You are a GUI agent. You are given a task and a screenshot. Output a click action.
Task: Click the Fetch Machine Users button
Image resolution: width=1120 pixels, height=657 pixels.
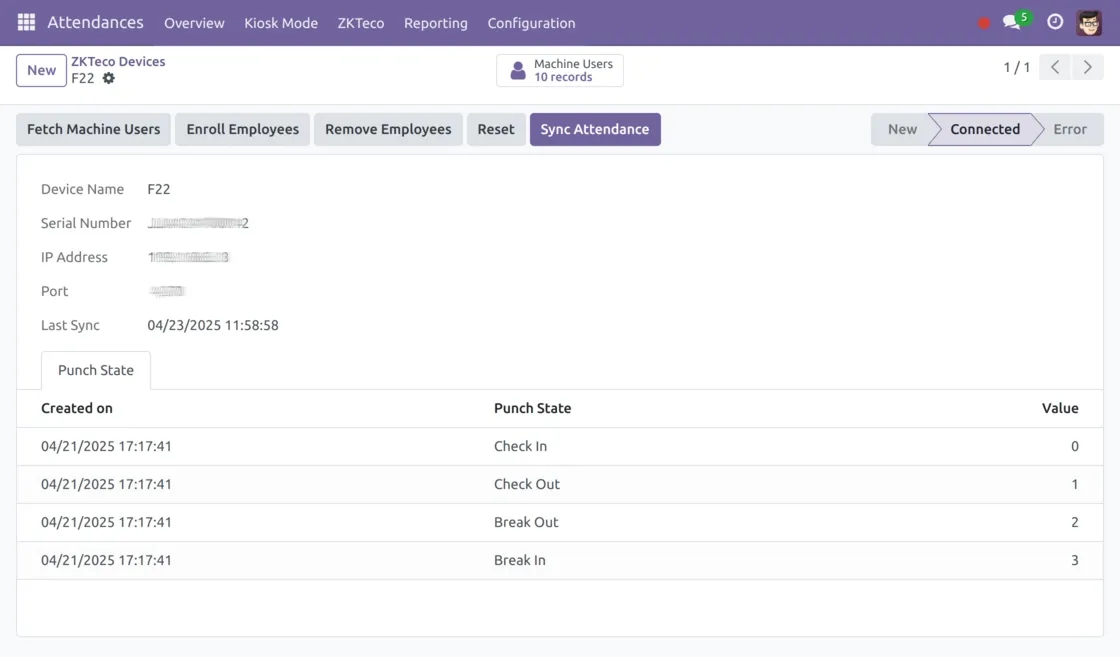(93, 129)
